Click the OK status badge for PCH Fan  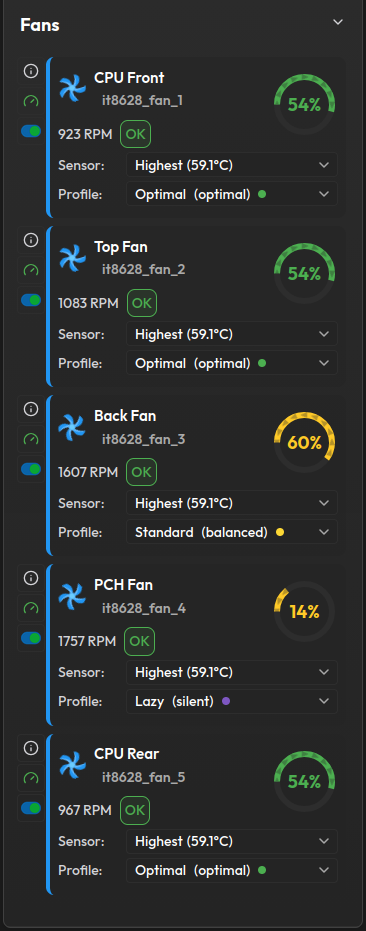tap(140, 641)
